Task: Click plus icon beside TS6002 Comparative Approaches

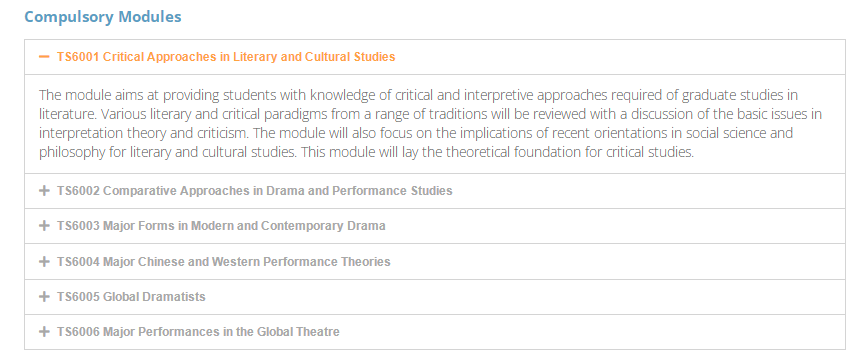Action: click(x=44, y=191)
